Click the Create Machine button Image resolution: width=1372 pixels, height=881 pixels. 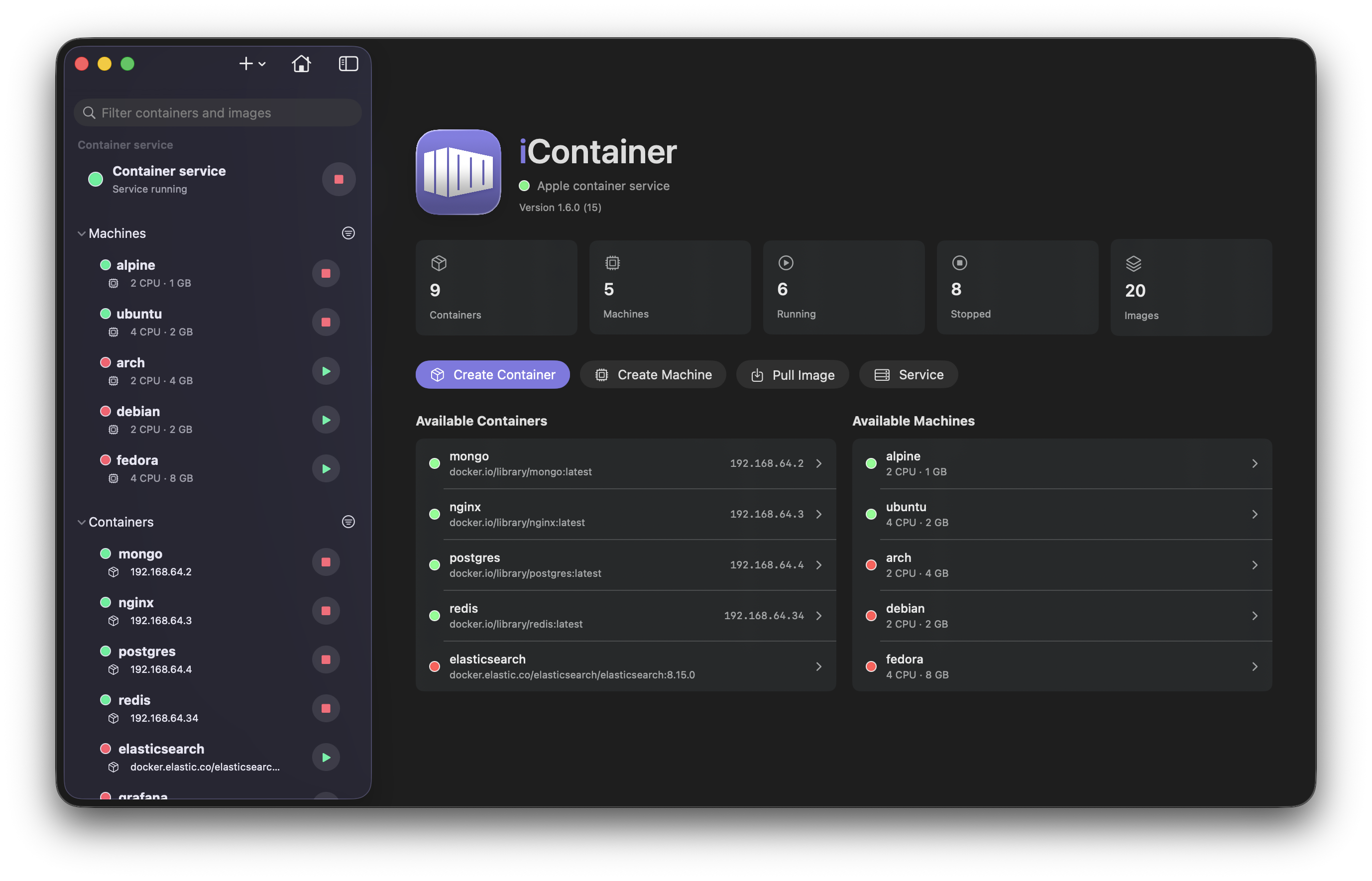click(x=653, y=375)
